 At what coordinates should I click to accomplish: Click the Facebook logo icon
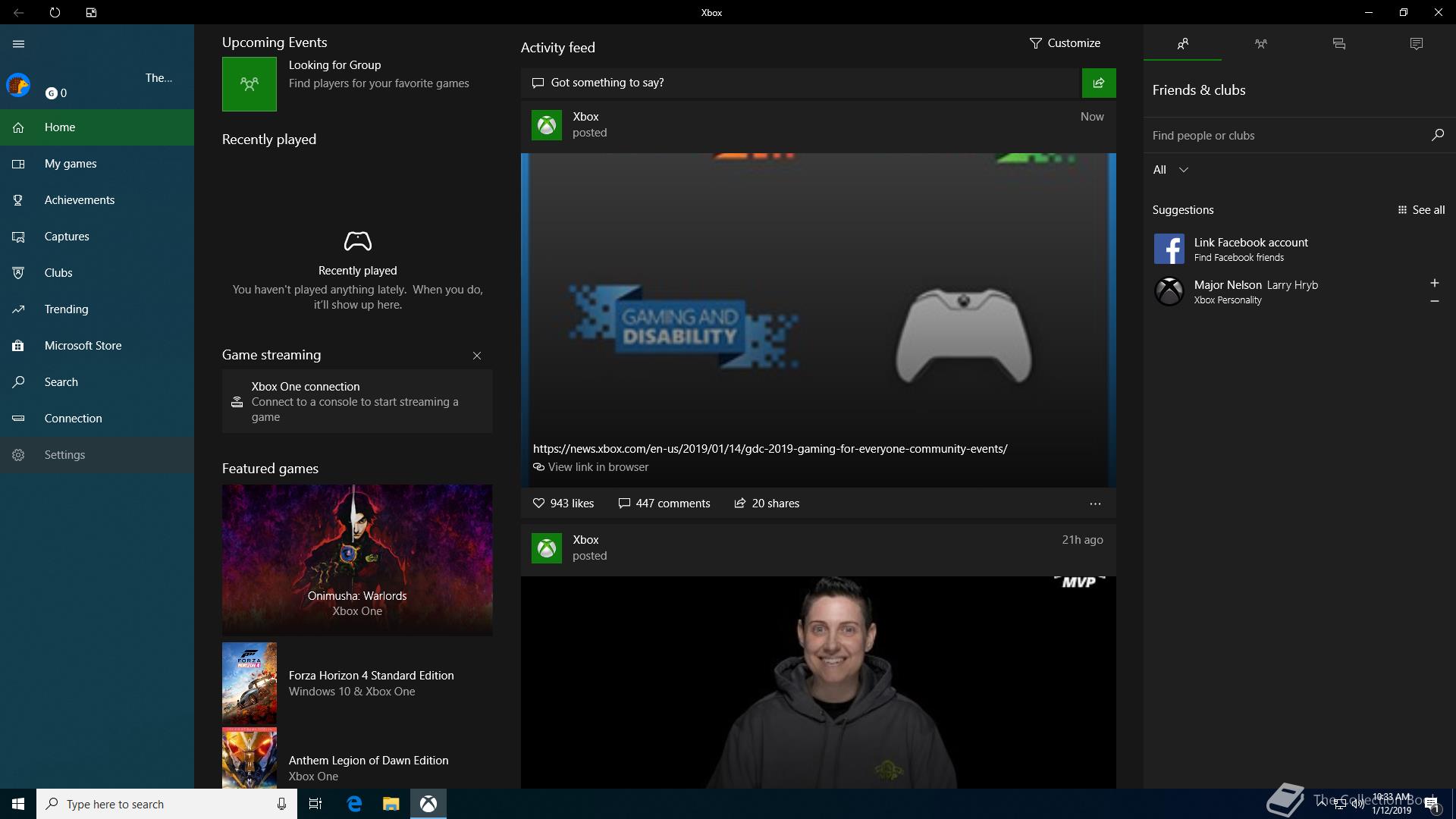[x=1169, y=249]
